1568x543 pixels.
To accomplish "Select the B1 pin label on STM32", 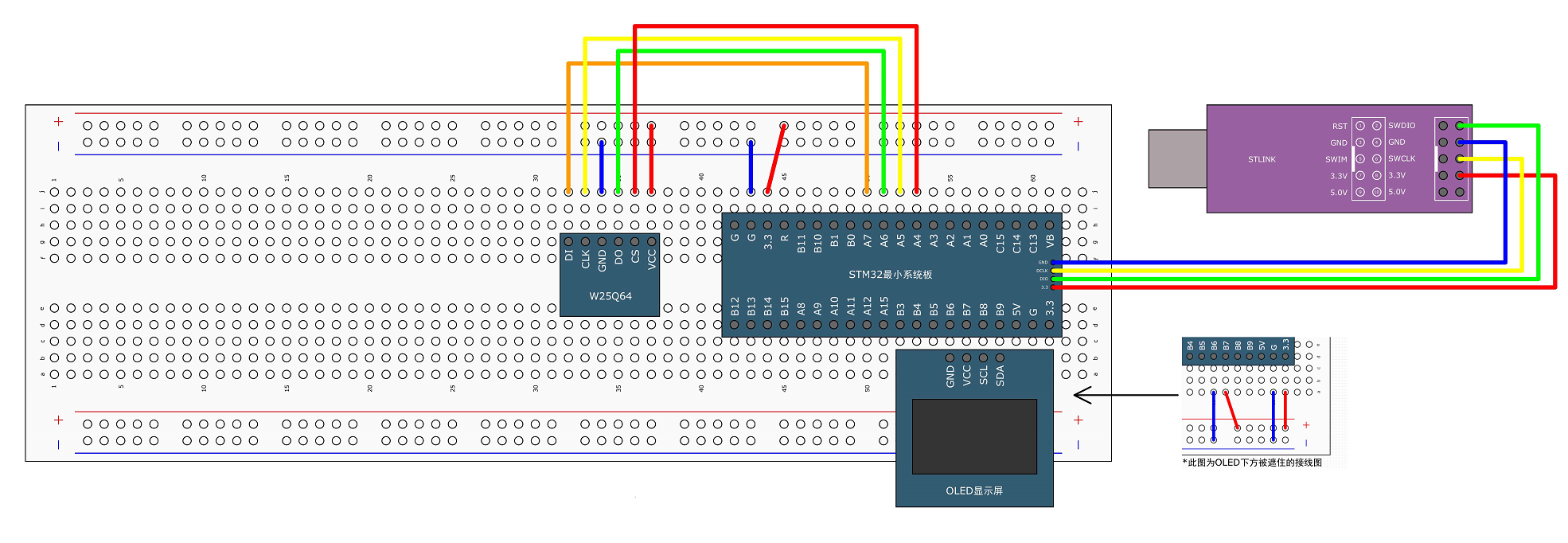I will point(834,240).
